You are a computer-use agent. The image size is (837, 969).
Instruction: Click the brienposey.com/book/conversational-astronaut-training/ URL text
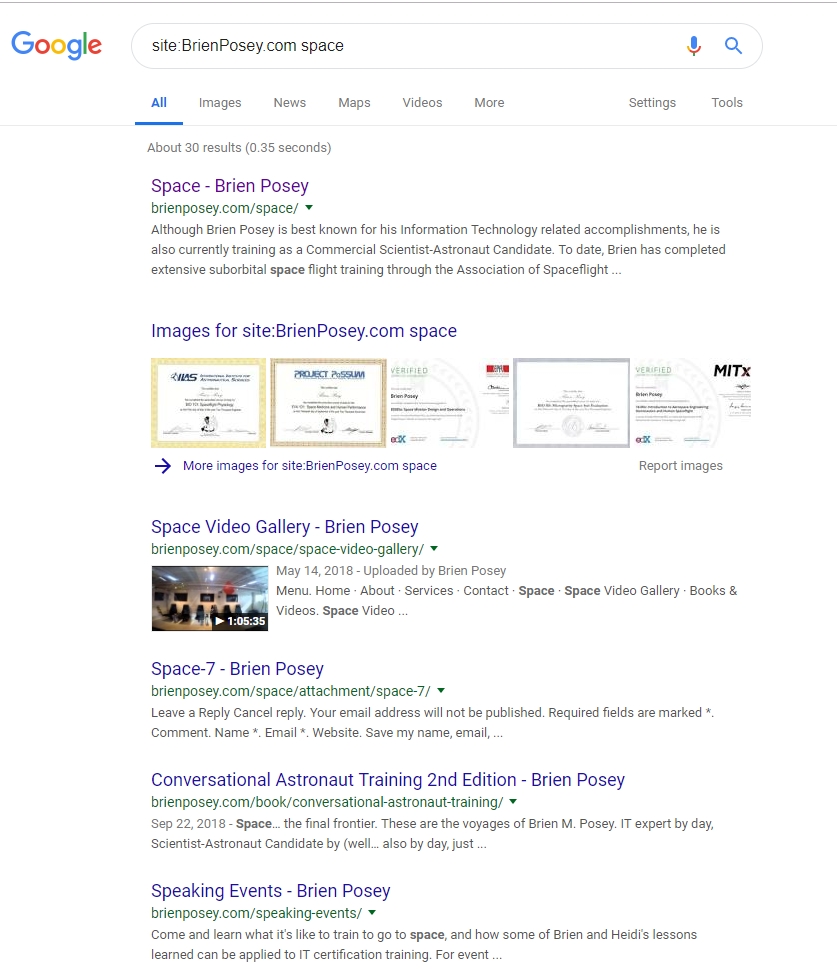[327, 802]
